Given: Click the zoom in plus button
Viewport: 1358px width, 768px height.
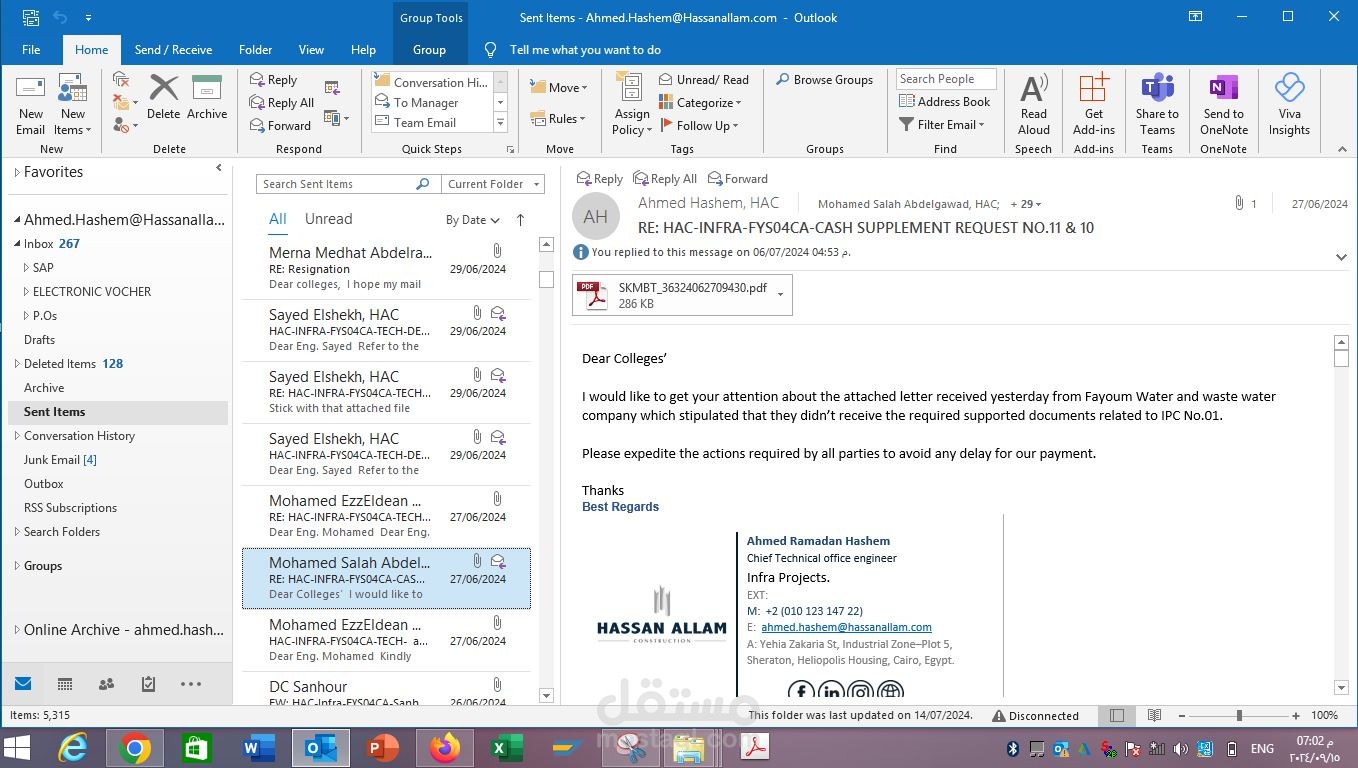Looking at the screenshot, I should pos(1296,716).
